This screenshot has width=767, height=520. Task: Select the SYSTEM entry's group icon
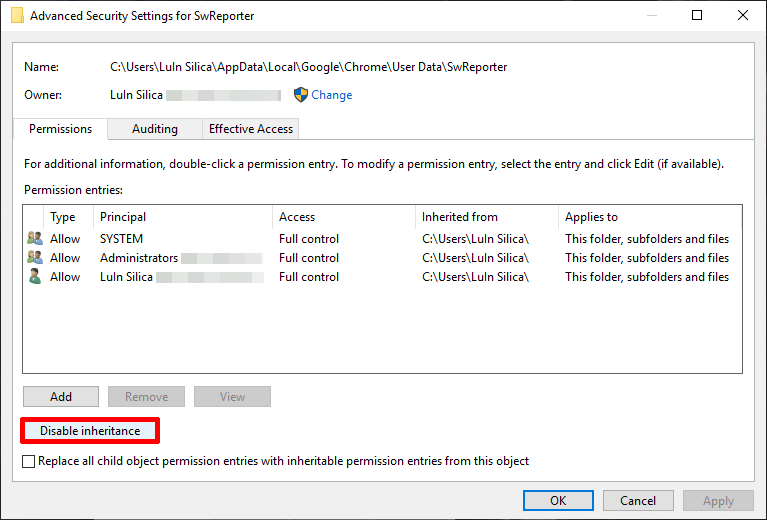35,239
